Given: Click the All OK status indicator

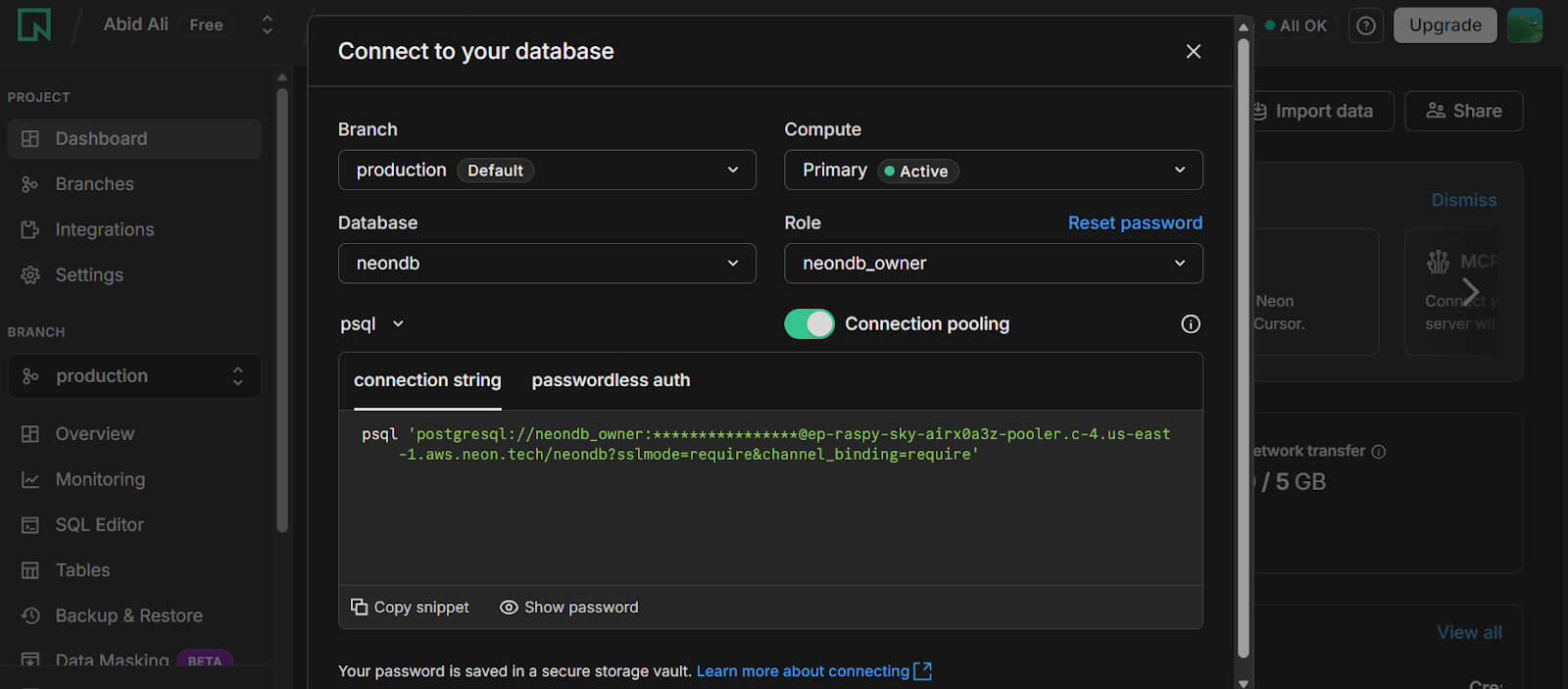Looking at the screenshot, I should tap(1296, 25).
